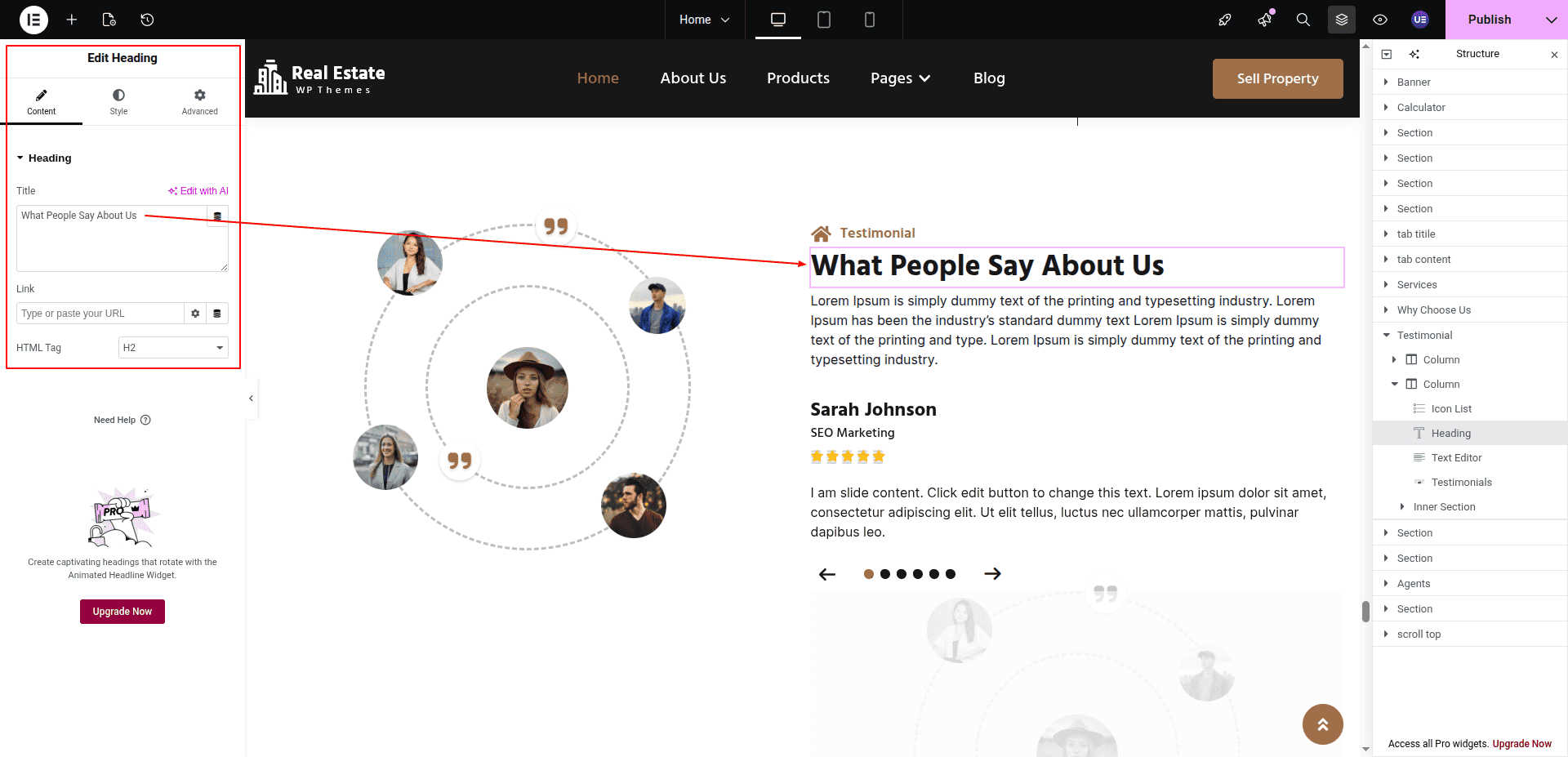Switch to the Advanced tab

[199, 101]
